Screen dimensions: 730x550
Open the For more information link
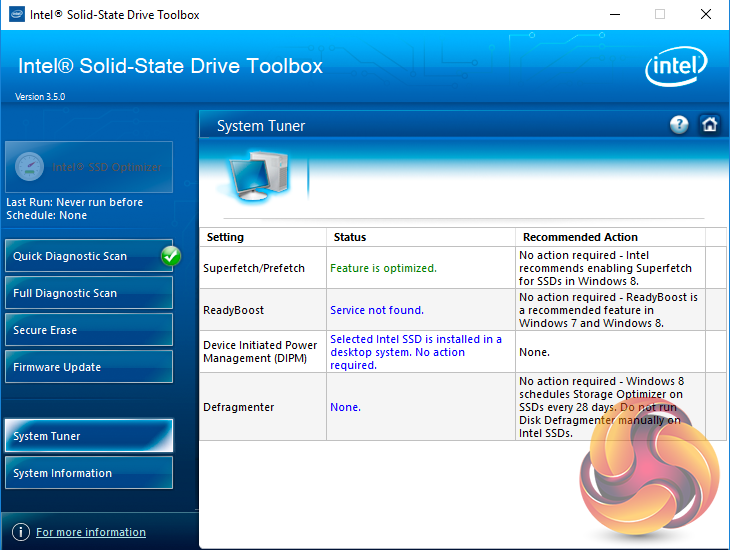pyautogui.click(x=91, y=532)
